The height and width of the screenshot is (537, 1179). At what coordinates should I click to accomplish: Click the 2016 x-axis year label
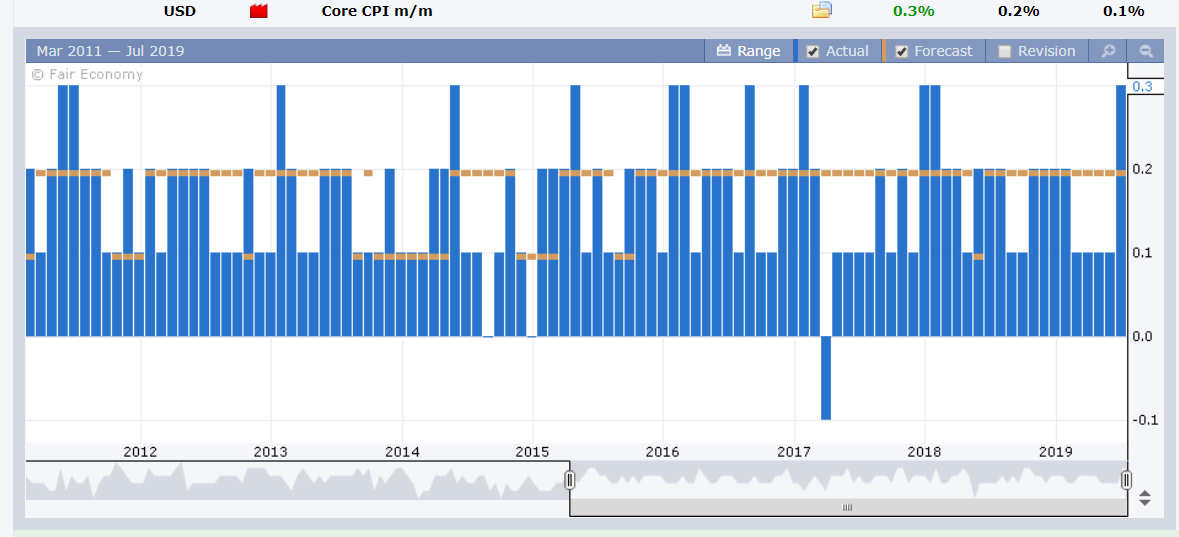click(x=662, y=452)
